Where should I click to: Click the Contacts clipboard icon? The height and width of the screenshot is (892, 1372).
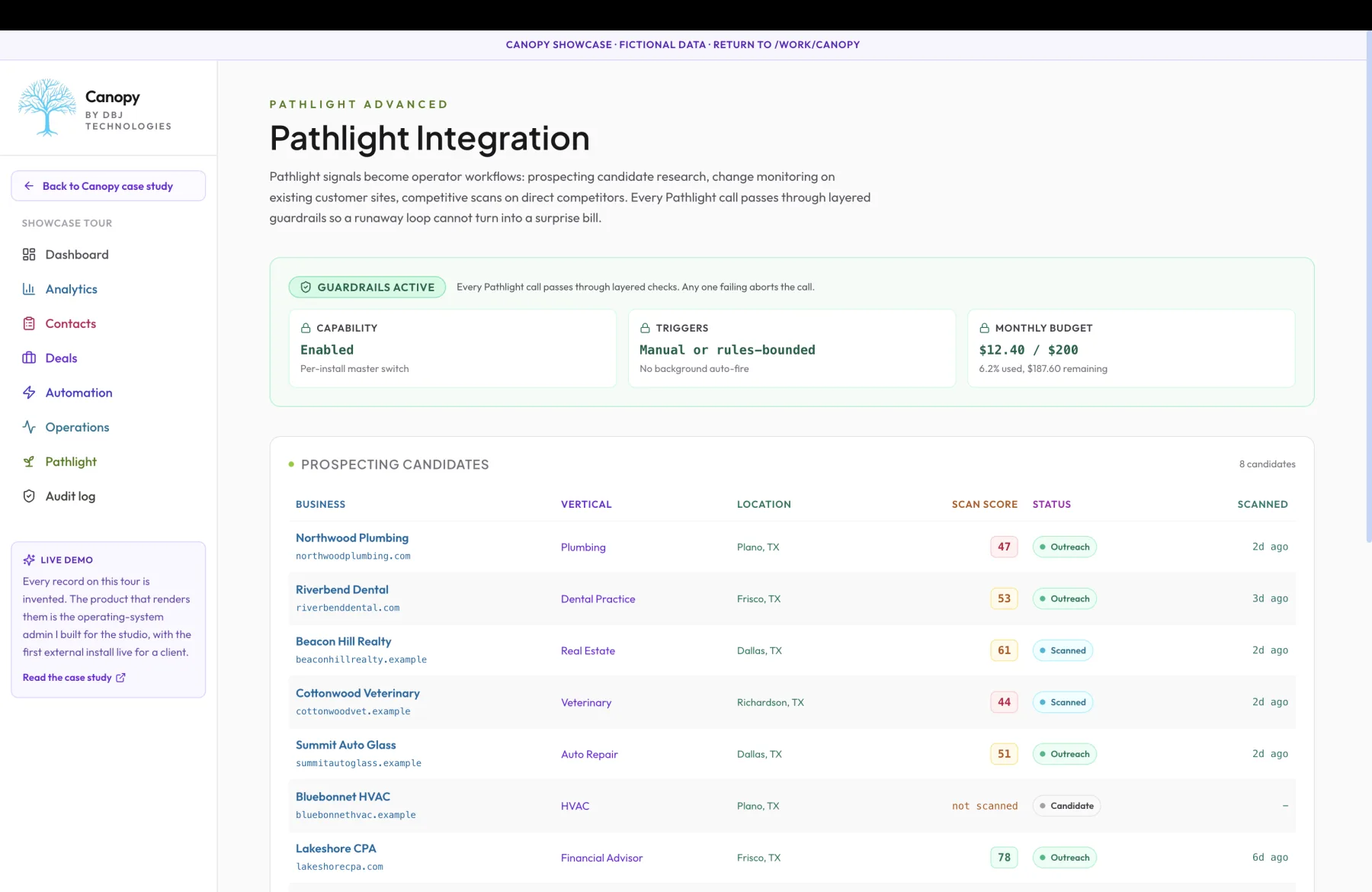29,323
